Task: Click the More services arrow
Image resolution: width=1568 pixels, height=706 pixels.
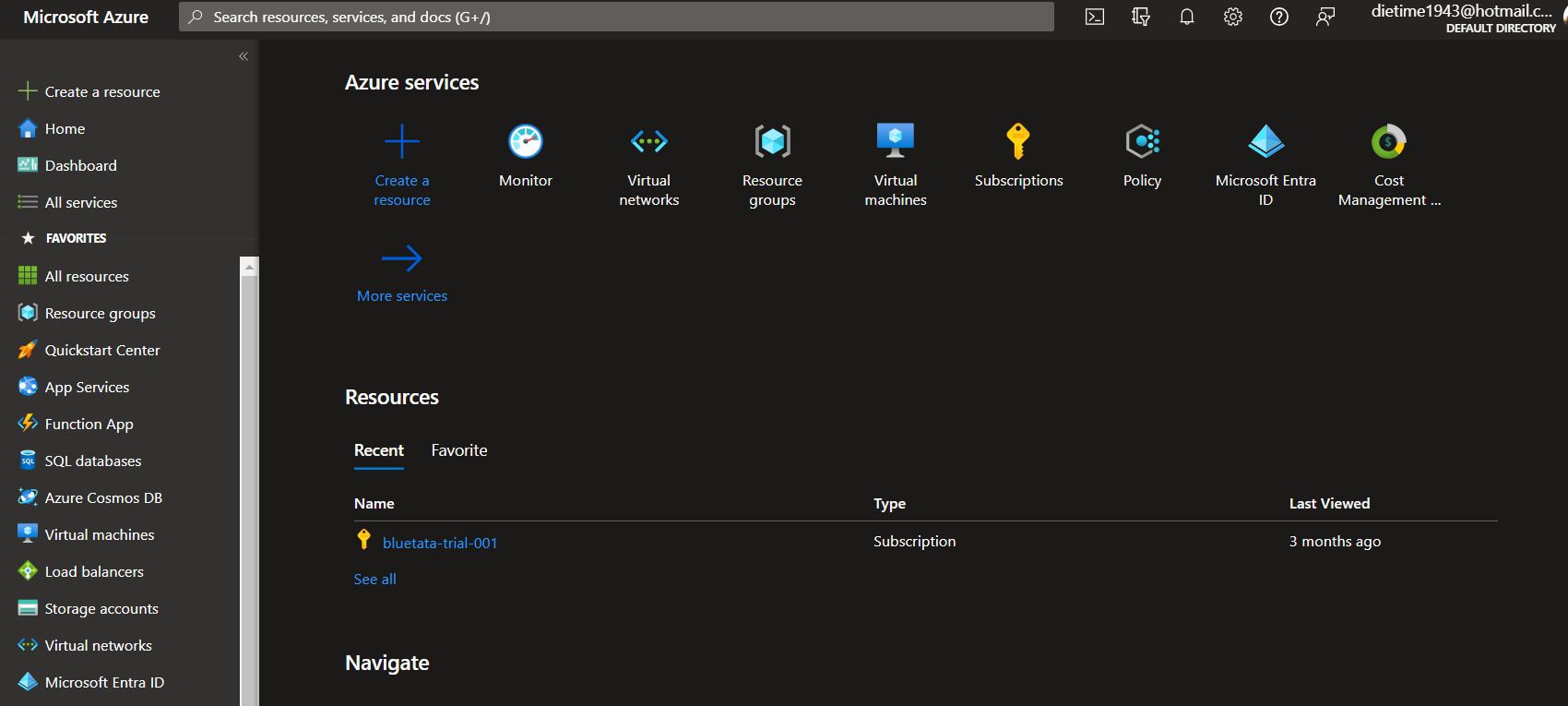Action: (x=402, y=258)
